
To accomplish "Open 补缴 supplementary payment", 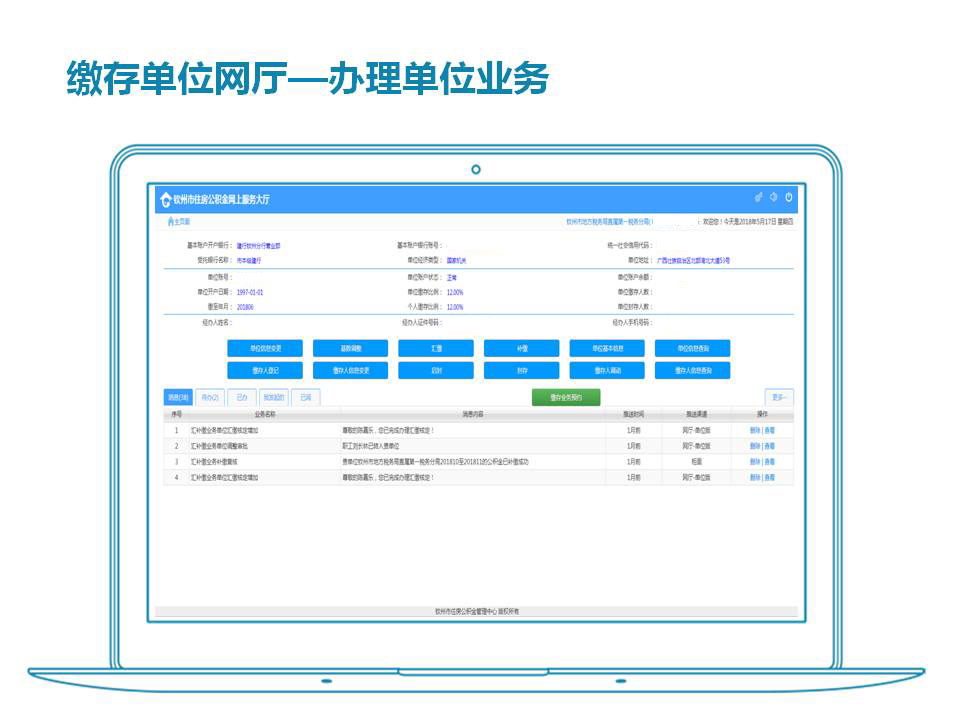I will (522, 349).
